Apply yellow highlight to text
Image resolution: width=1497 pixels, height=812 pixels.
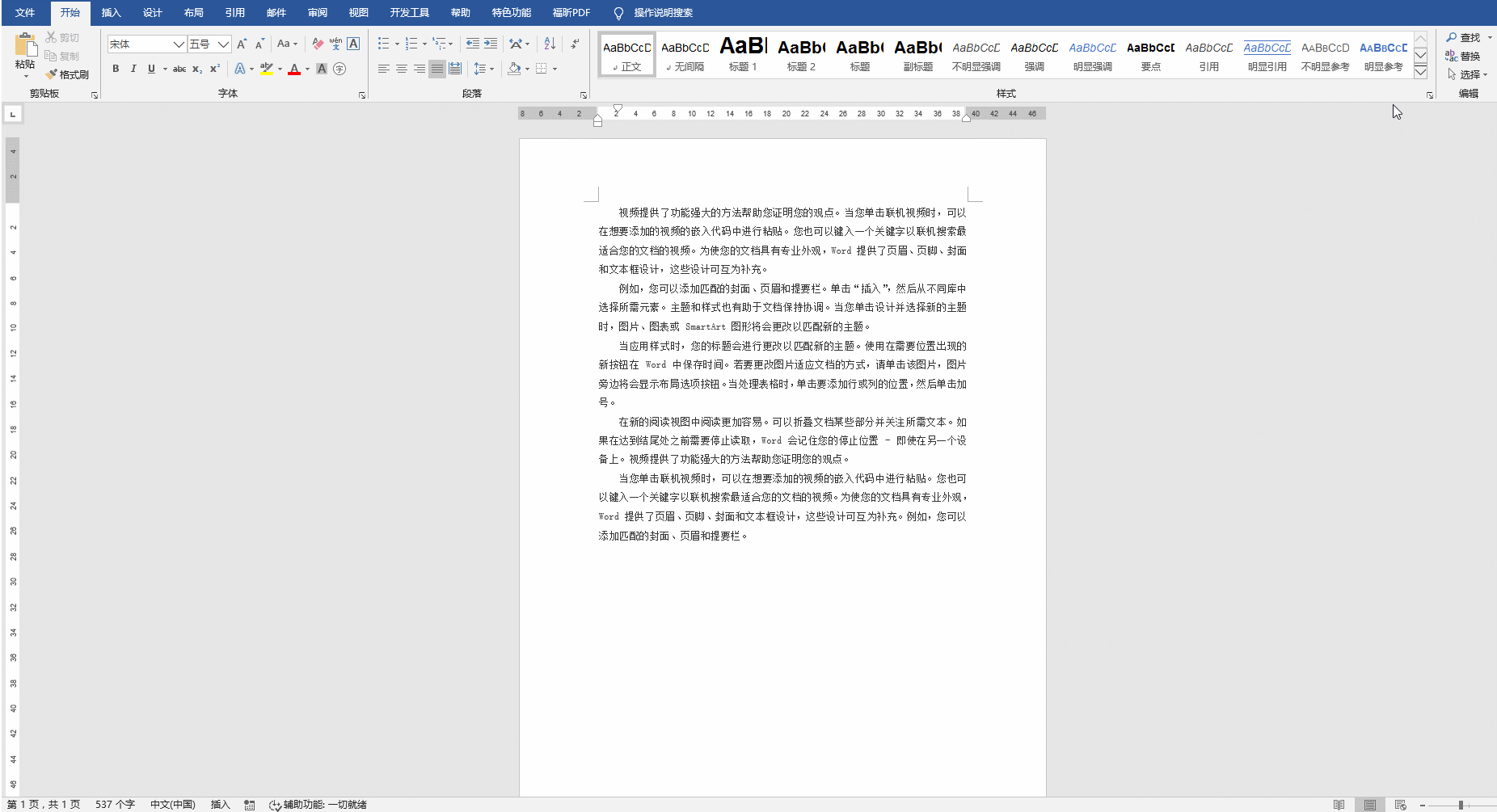pos(267,69)
